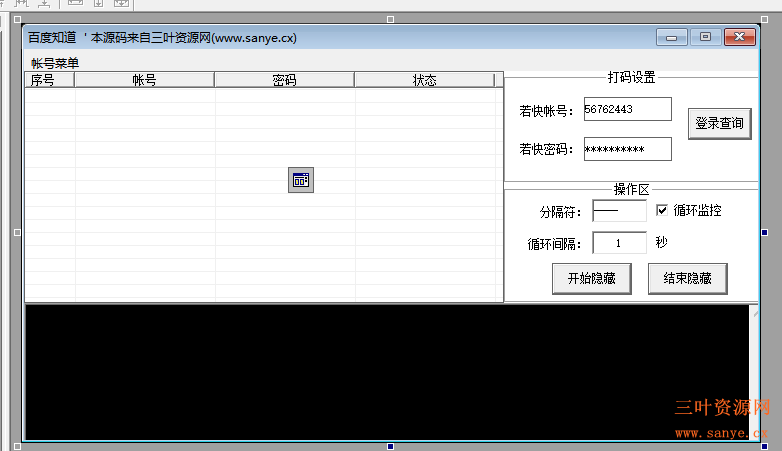782x451 pixels.
Task: Click the form's maximize button
Action: 705,37
